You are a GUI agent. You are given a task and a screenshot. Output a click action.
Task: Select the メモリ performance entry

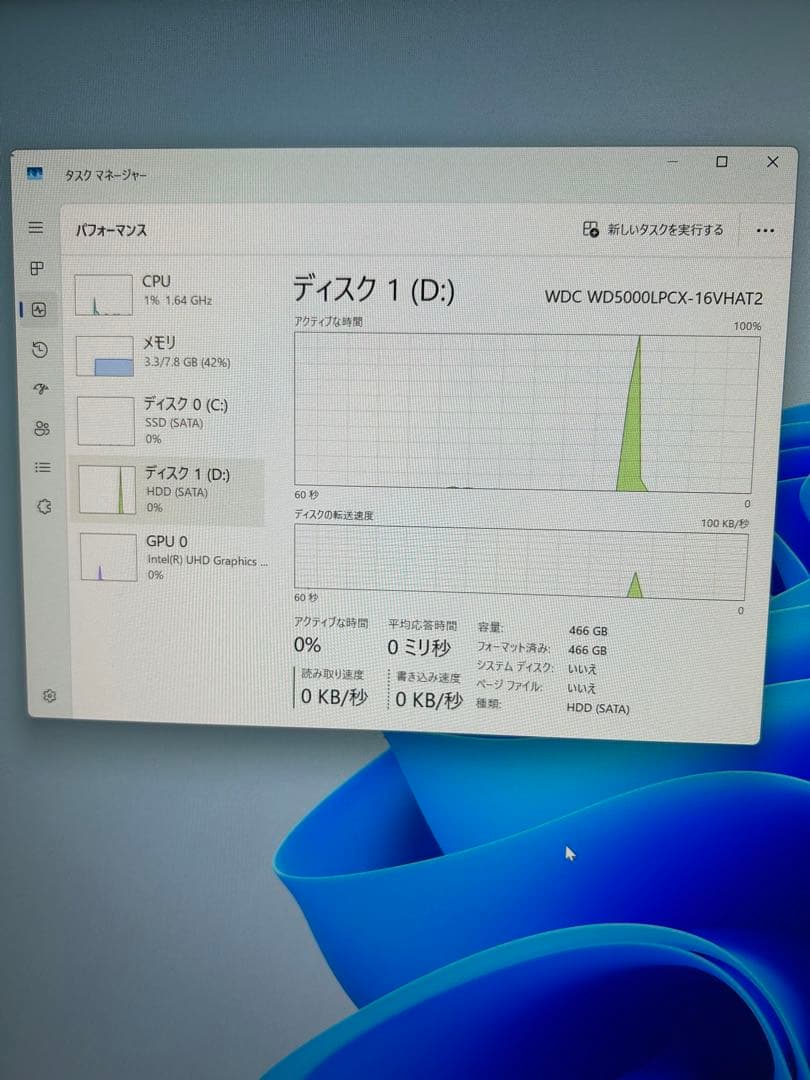(x=160, y=352)
